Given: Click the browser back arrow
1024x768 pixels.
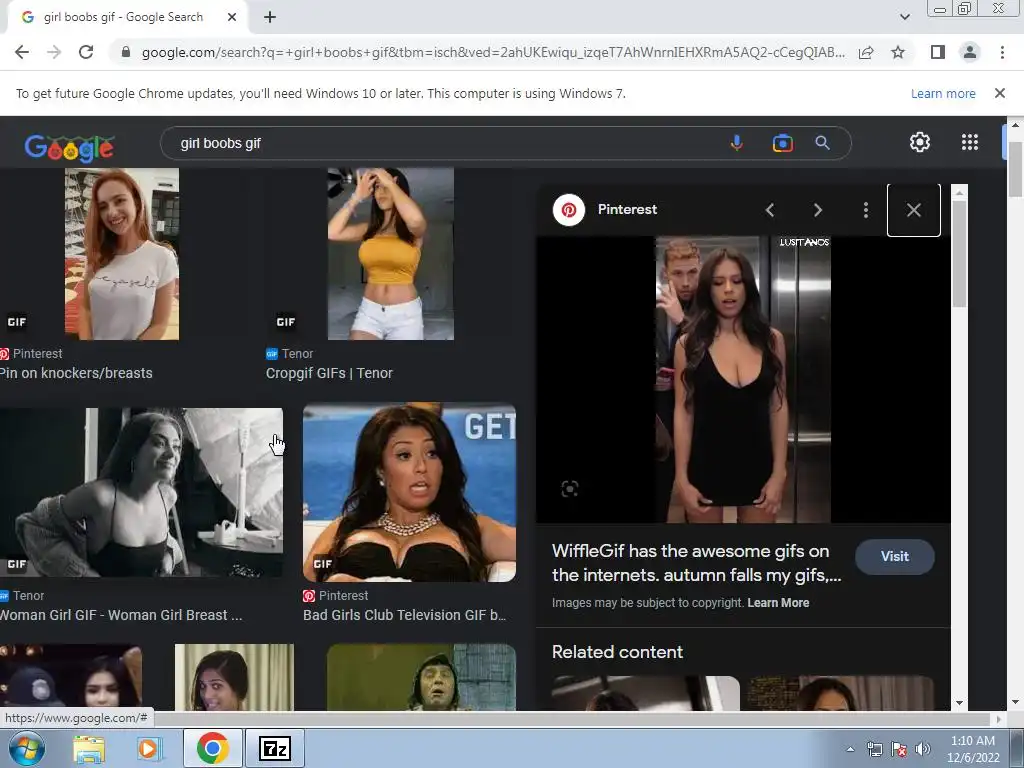Looking at the screenshot, I should click(22, 52).
